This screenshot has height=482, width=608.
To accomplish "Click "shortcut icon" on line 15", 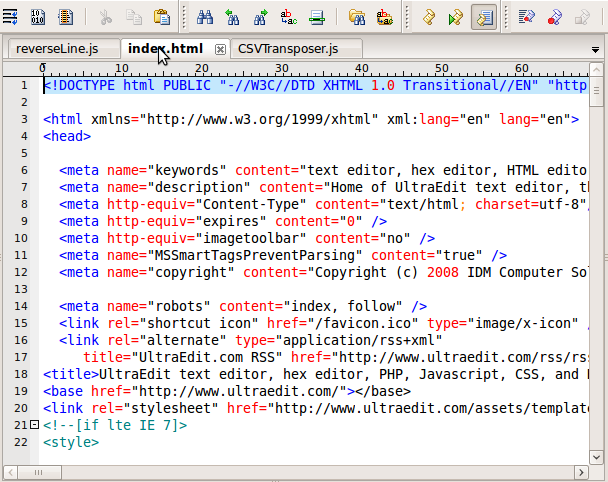I will (x=198, y=323).
